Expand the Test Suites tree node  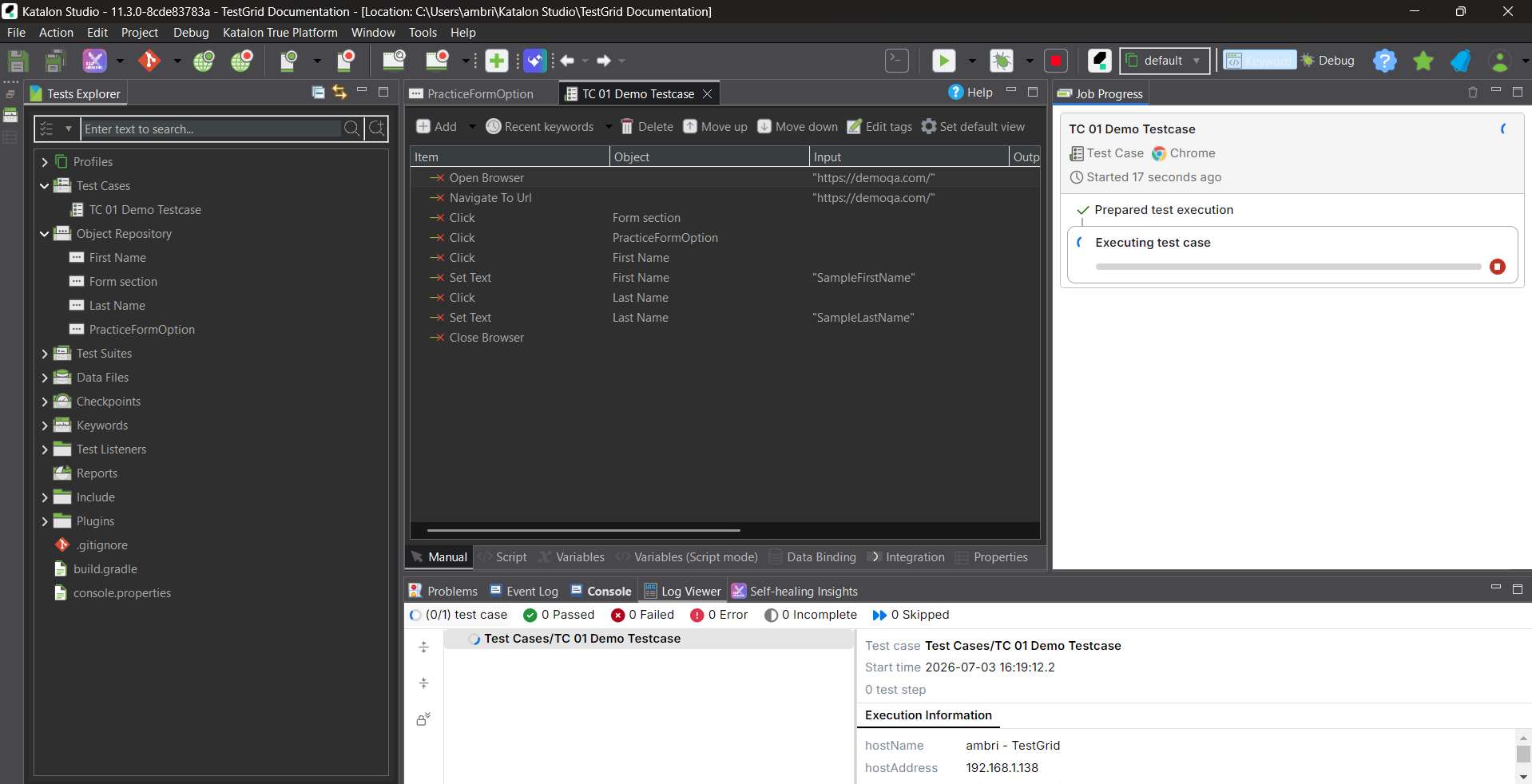(45, 354)
